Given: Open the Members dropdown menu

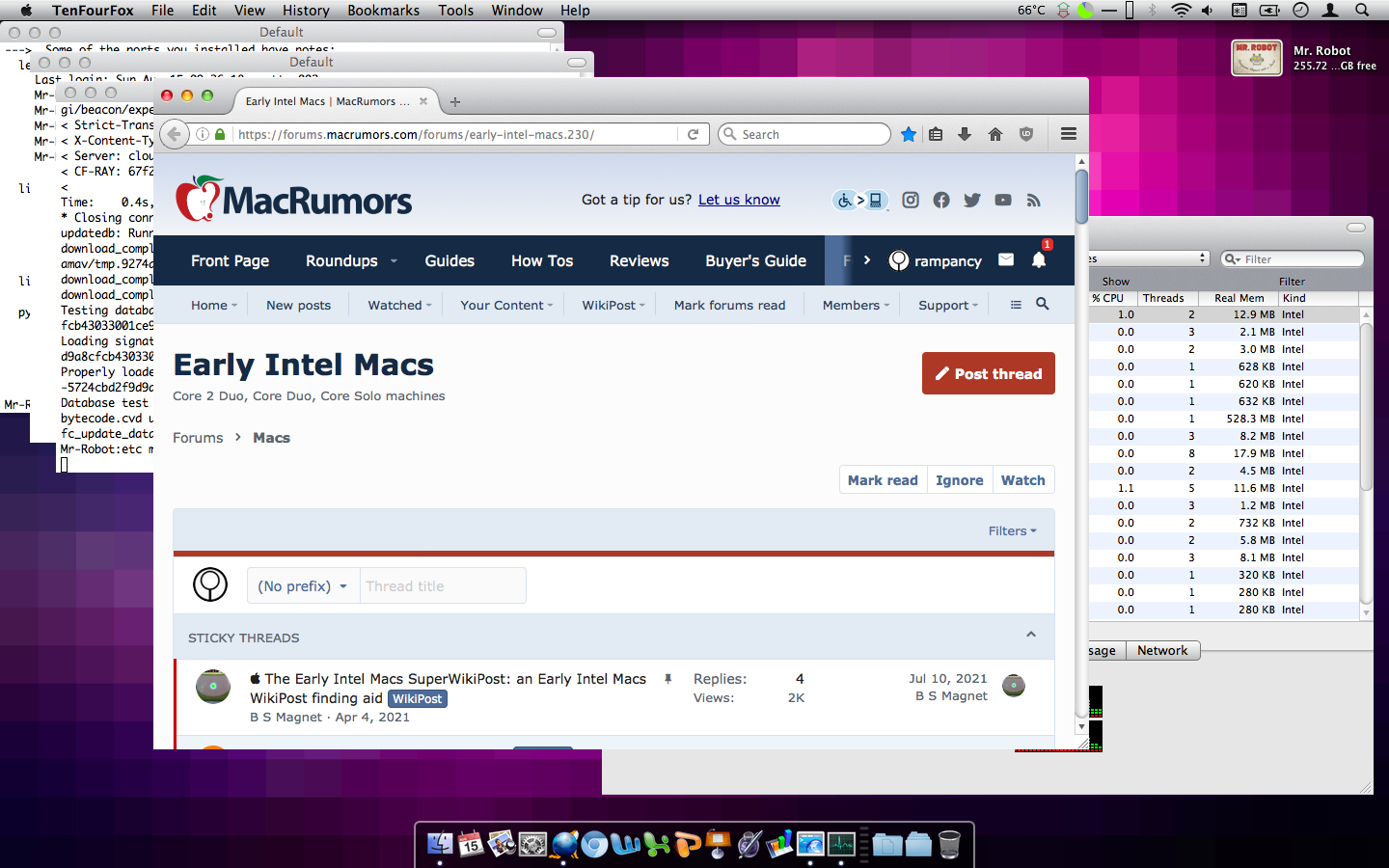Looking at the screenshot, I should (886, 306).
